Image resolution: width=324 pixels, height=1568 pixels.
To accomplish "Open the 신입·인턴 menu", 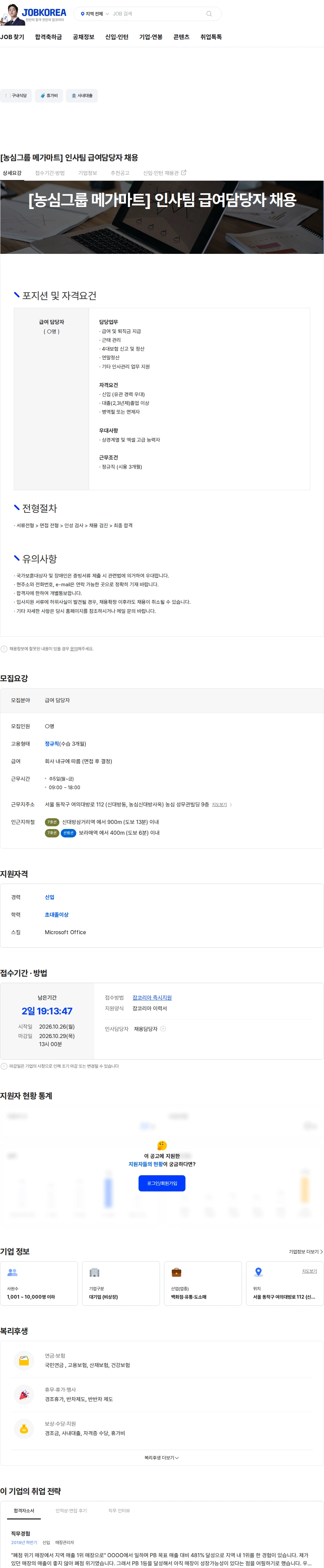I will [x=117, y=37].
